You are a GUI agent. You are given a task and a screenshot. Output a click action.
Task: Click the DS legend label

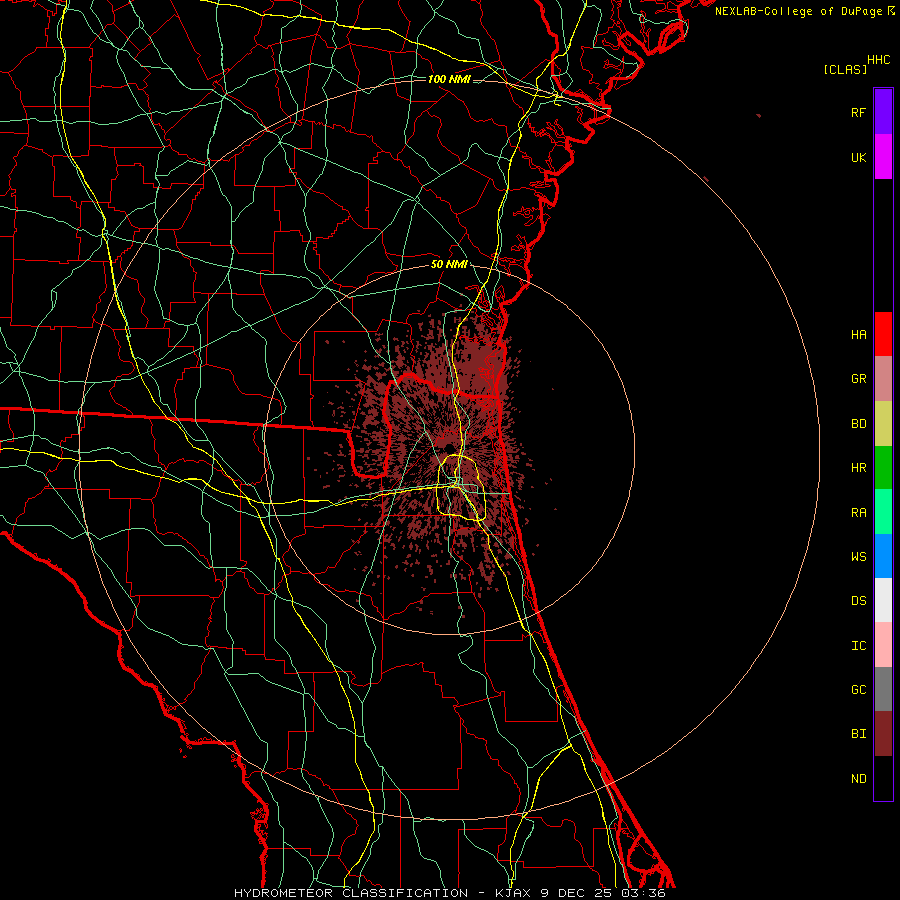click(x=858, y=601)
